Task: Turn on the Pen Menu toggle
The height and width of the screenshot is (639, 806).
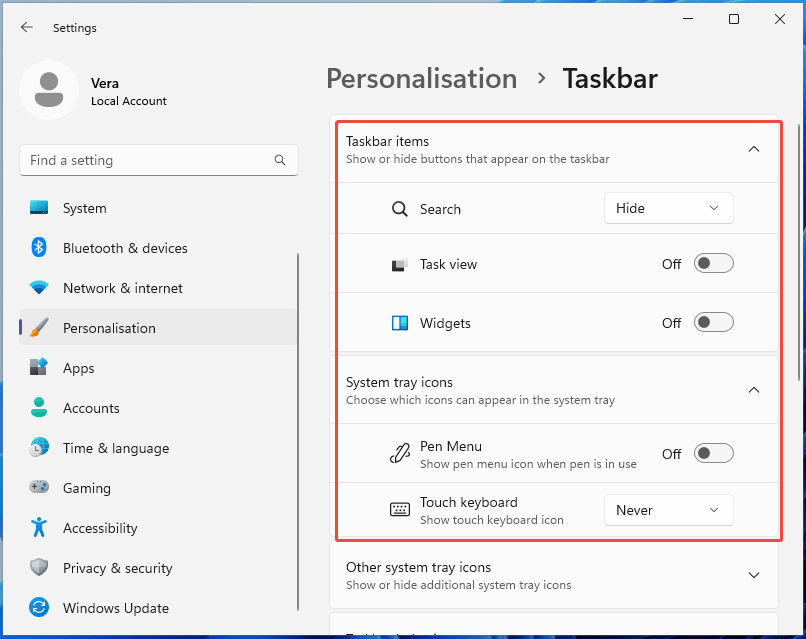Action: 713,453
